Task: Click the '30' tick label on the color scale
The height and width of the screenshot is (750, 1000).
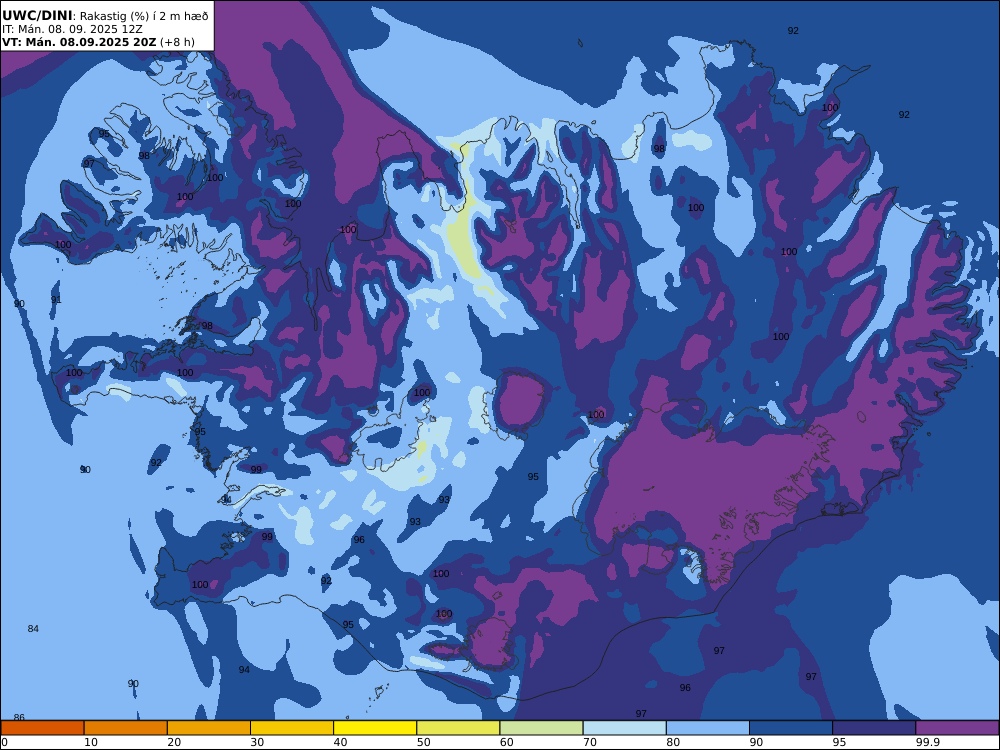Action: tap(258, 742)
